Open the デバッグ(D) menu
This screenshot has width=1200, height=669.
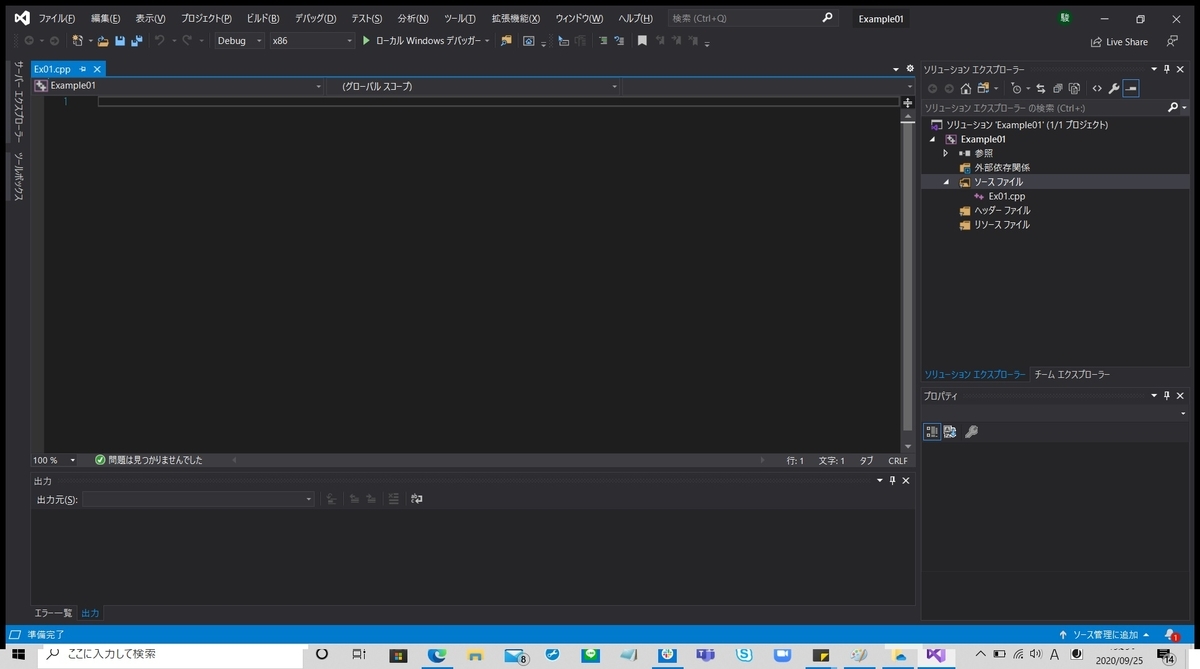click(x=315, y=19)
